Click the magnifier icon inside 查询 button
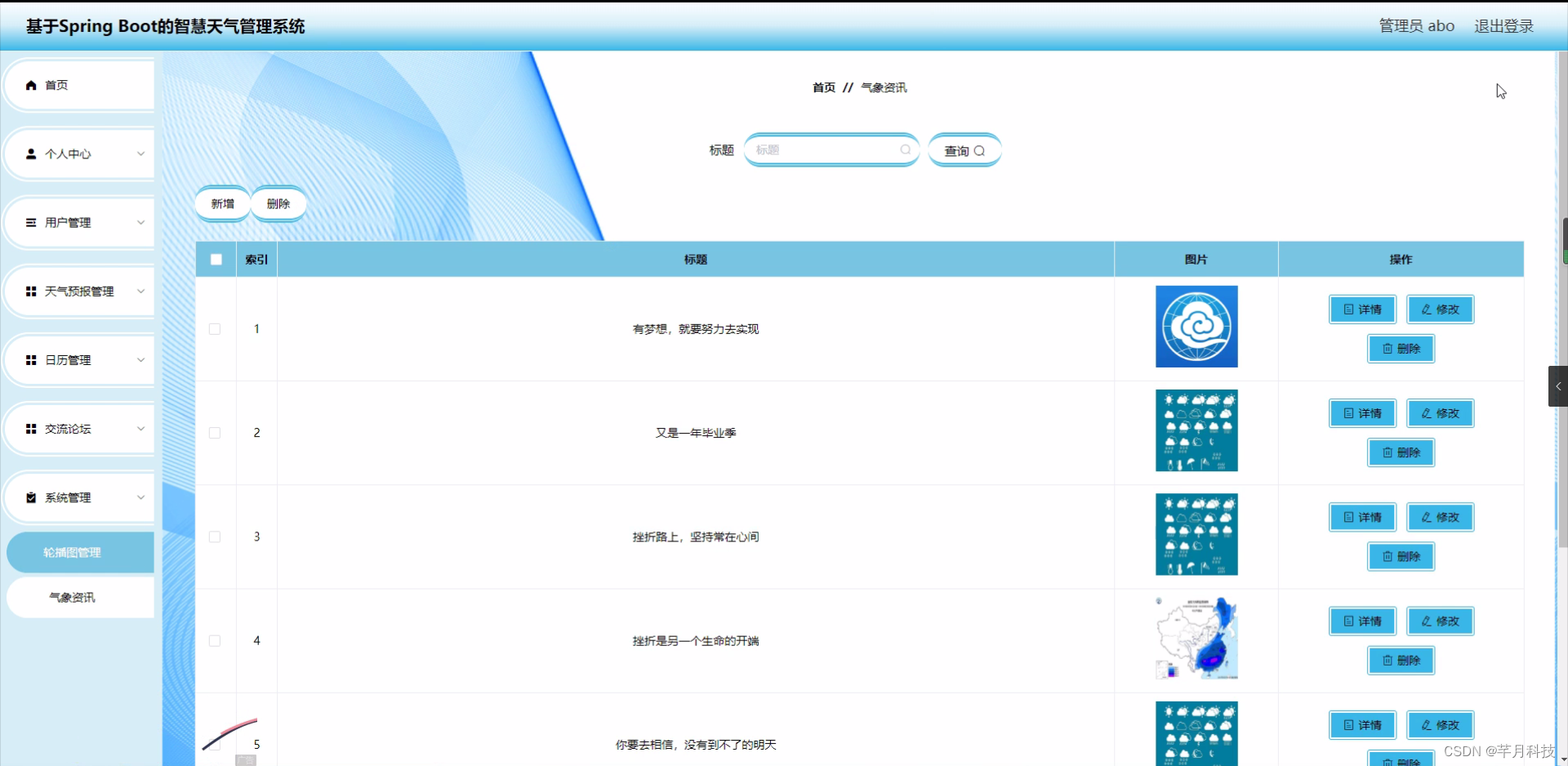The height and width of the screenshot is (766, 1568). [x=981, y=150]
